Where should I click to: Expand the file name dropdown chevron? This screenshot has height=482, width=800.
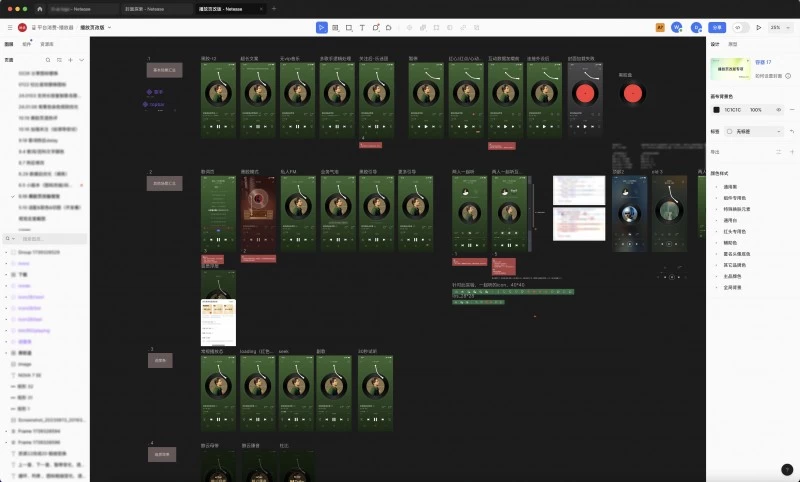[x=108, y=28]
